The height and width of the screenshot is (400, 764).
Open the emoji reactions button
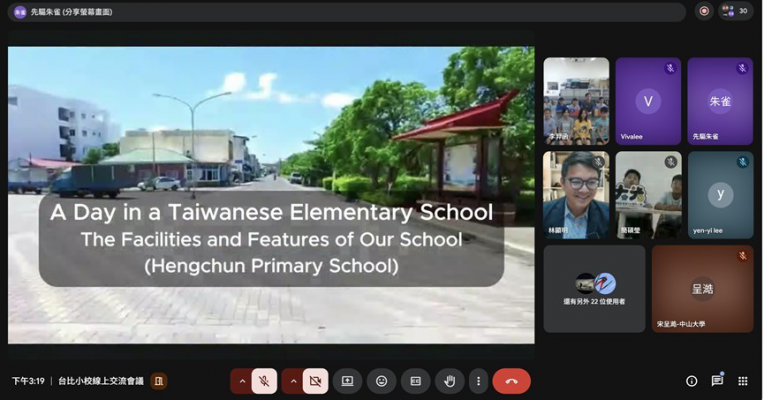[x=382, y=381]
